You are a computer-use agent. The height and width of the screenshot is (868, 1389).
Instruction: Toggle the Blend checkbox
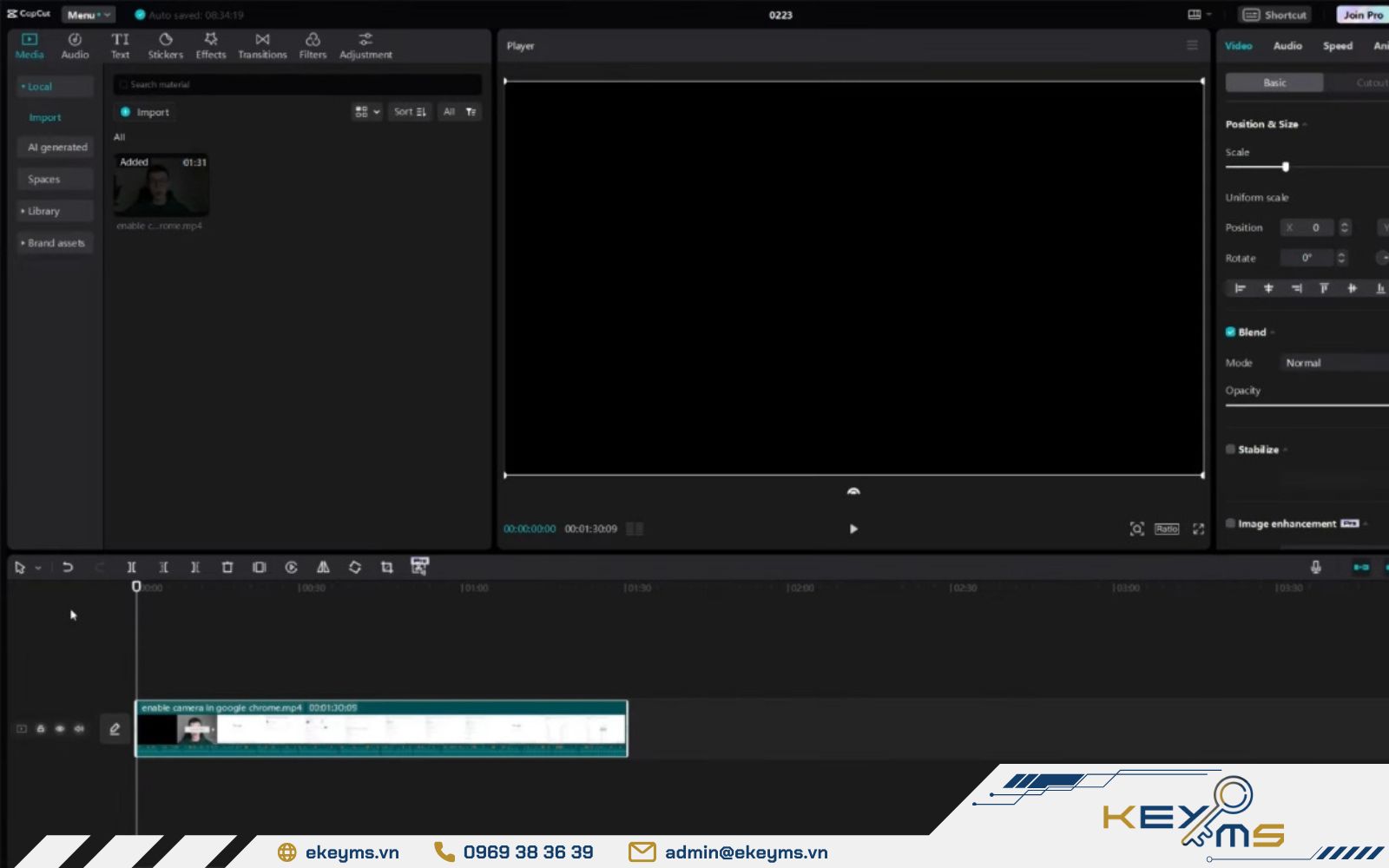1230,332
